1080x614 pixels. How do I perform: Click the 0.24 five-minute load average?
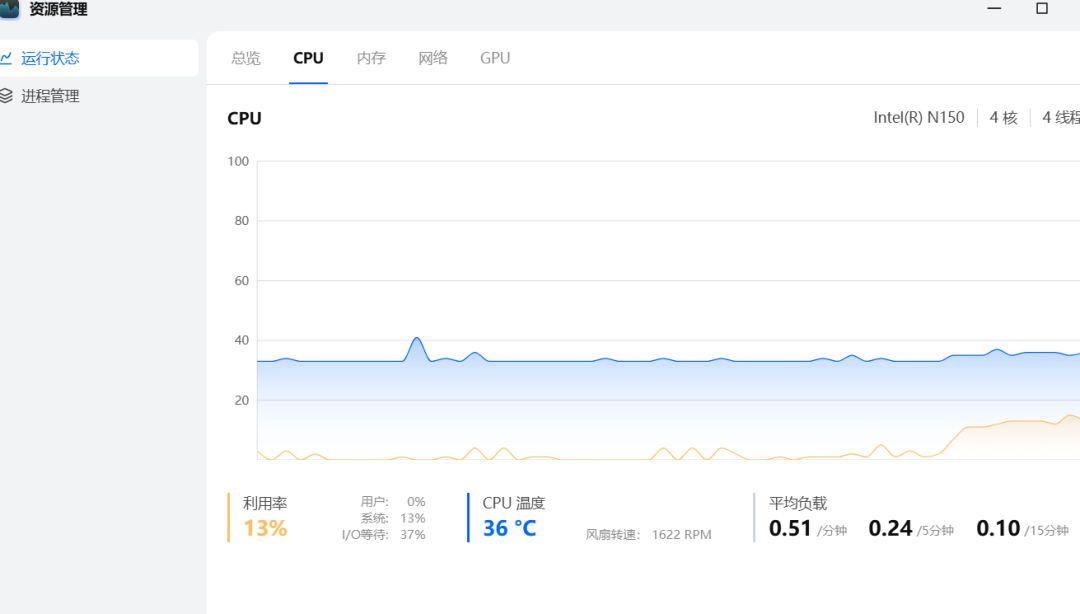[x=890, y=528]
